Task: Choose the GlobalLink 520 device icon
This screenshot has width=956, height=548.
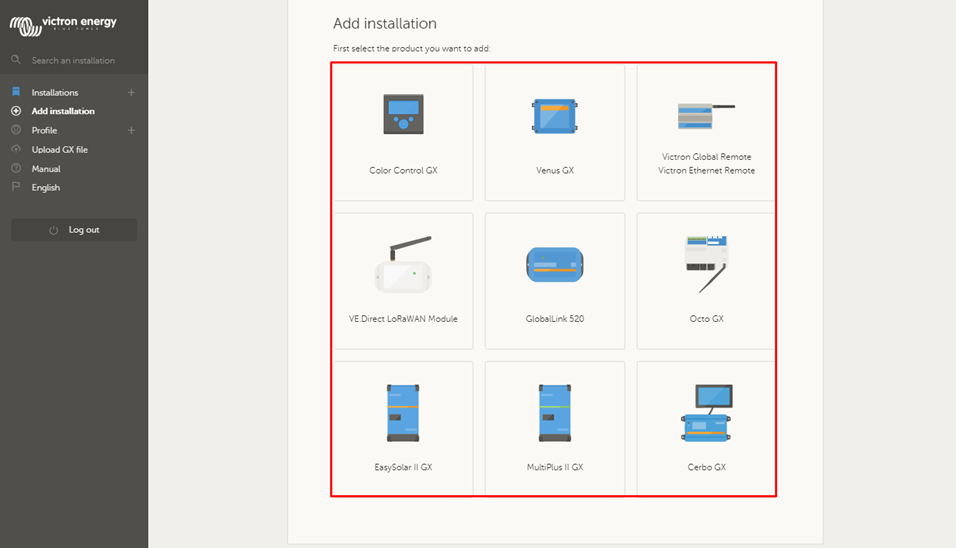Action: [554, 265]
